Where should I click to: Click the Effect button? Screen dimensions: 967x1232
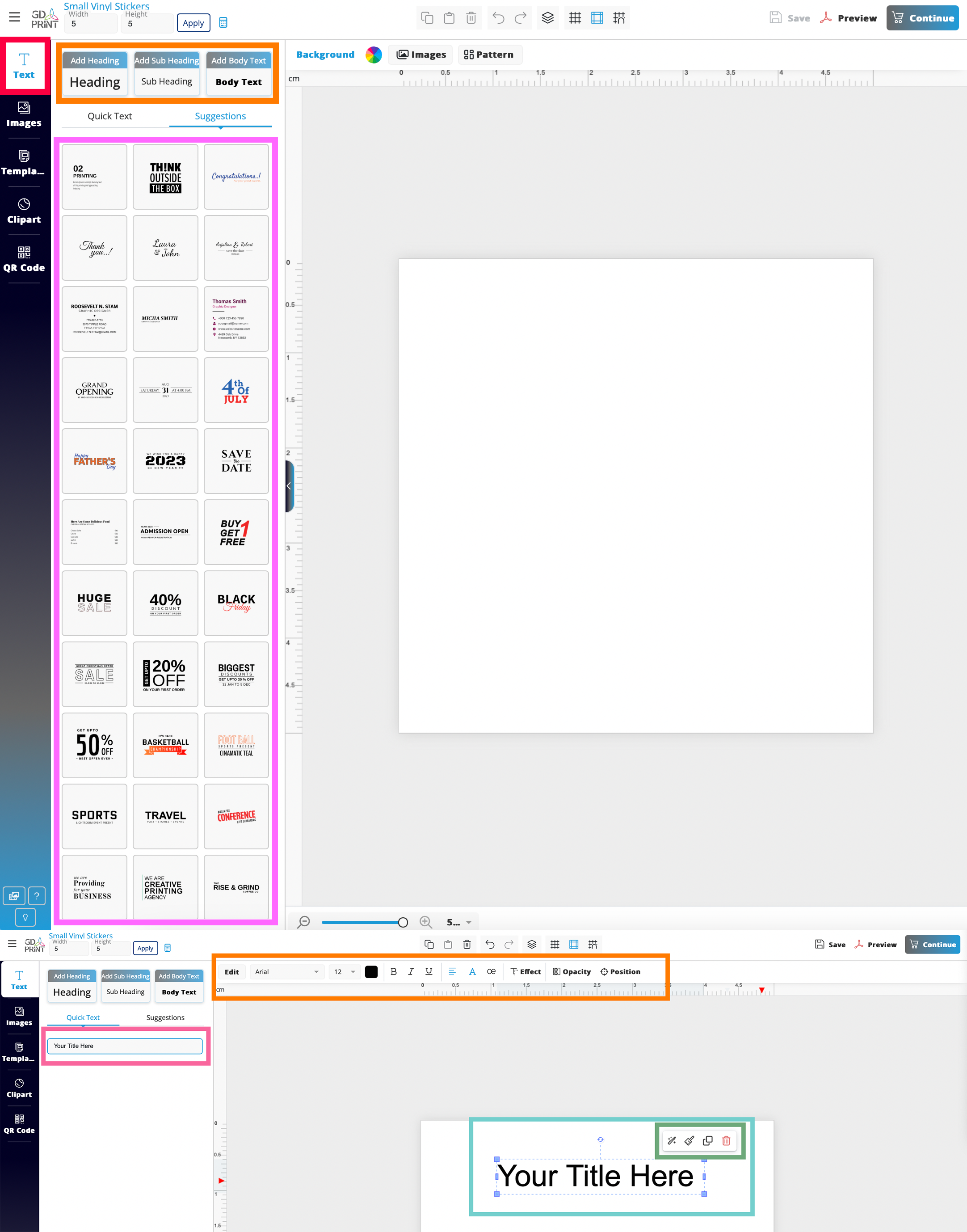(526, 971)
